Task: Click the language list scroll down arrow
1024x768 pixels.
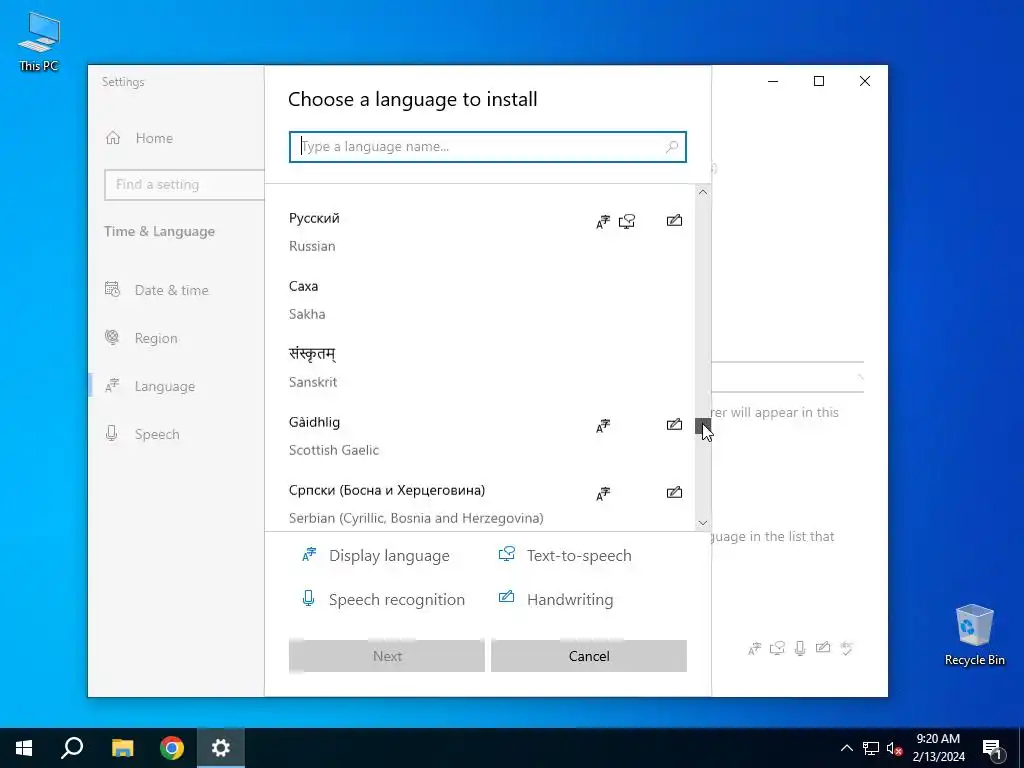Action: click(x=703, y=522)
